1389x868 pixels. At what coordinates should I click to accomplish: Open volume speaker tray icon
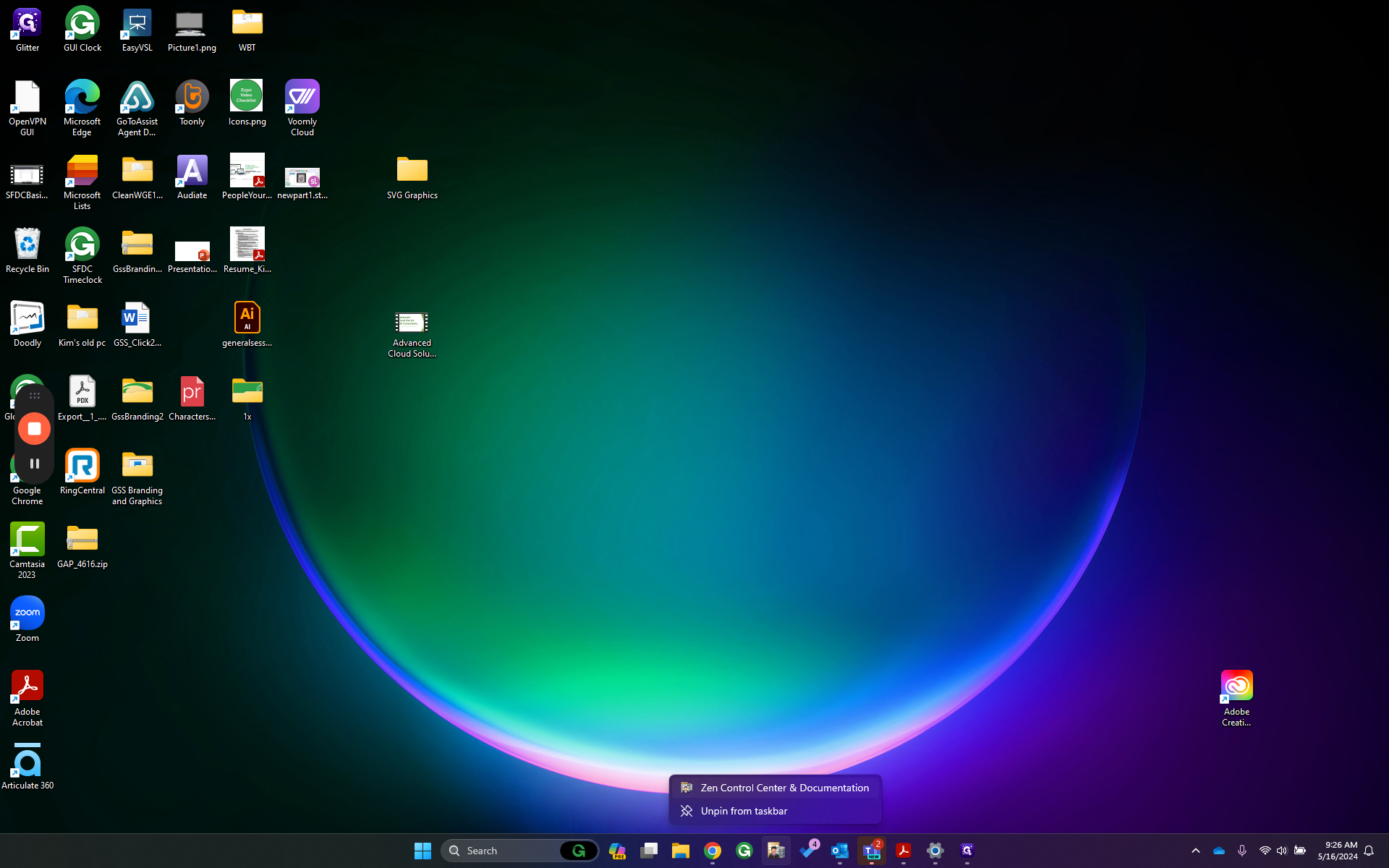click(x=1282, y=851)
